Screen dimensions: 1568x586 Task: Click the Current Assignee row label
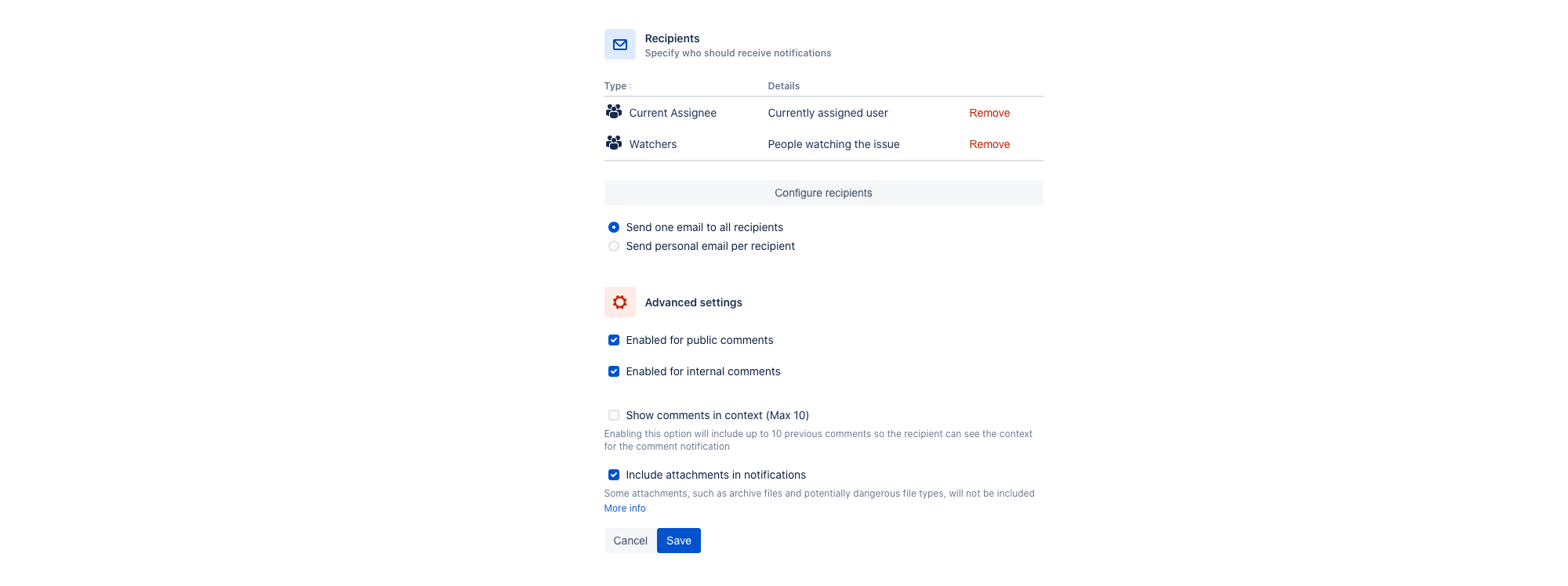[x=673, y=113]
